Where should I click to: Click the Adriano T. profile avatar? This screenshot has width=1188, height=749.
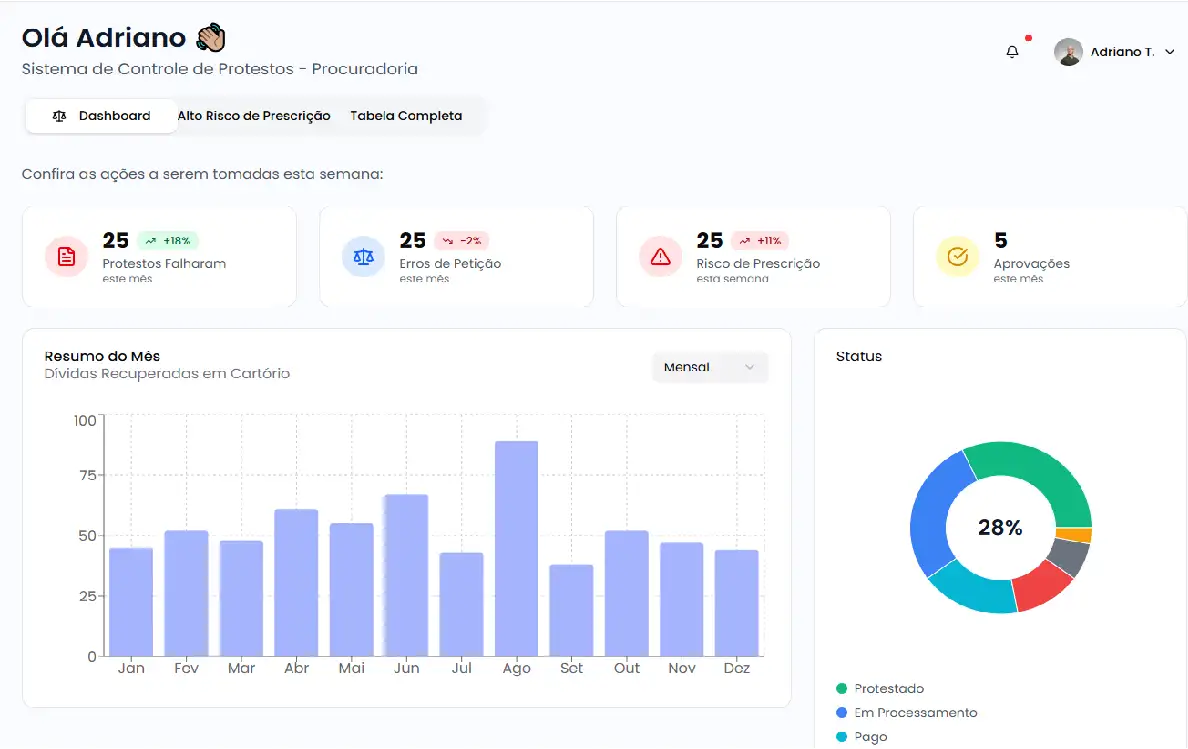point(1068,52)
